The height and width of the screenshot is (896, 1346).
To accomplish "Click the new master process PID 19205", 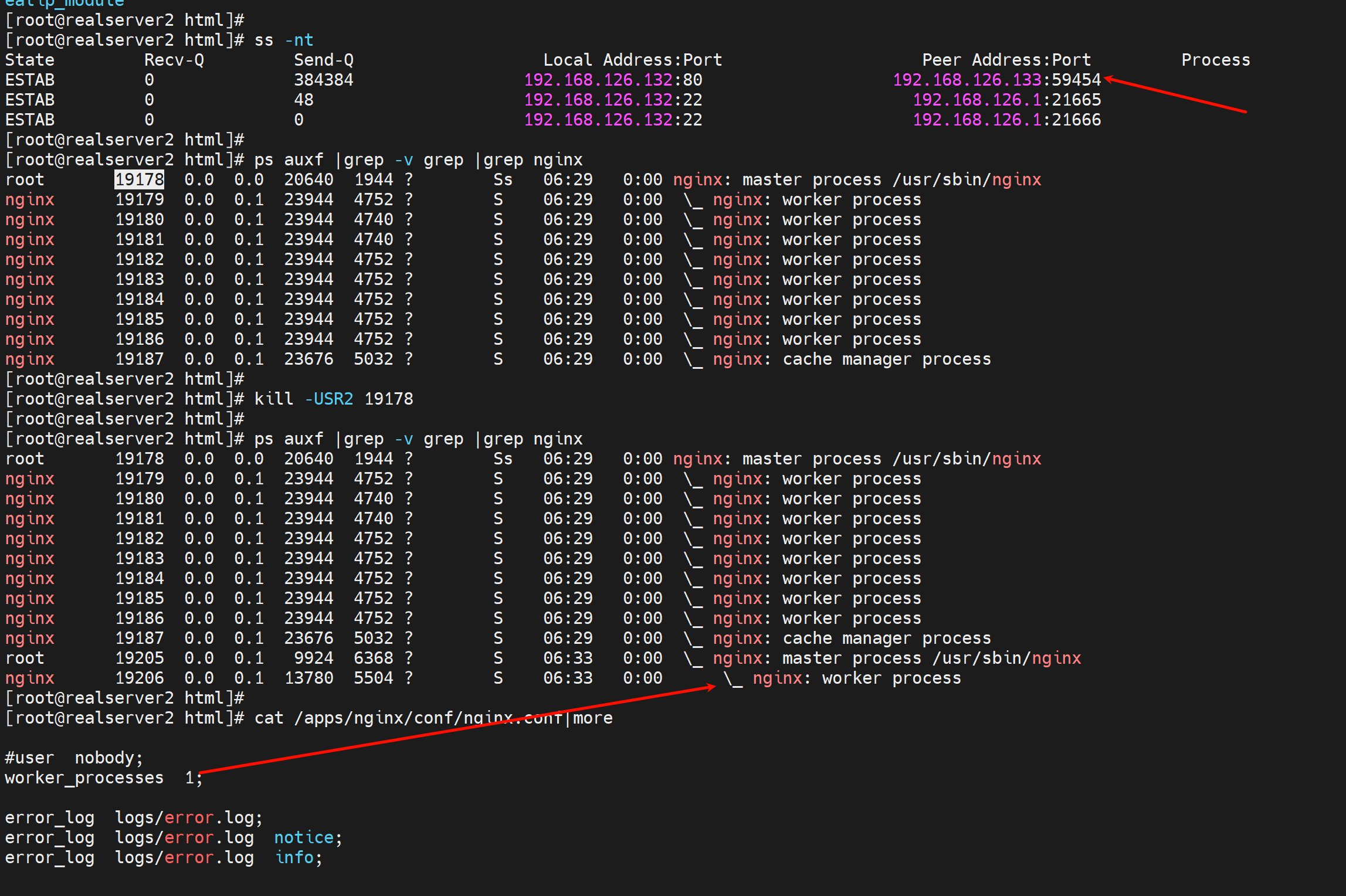I will (139, 658).
